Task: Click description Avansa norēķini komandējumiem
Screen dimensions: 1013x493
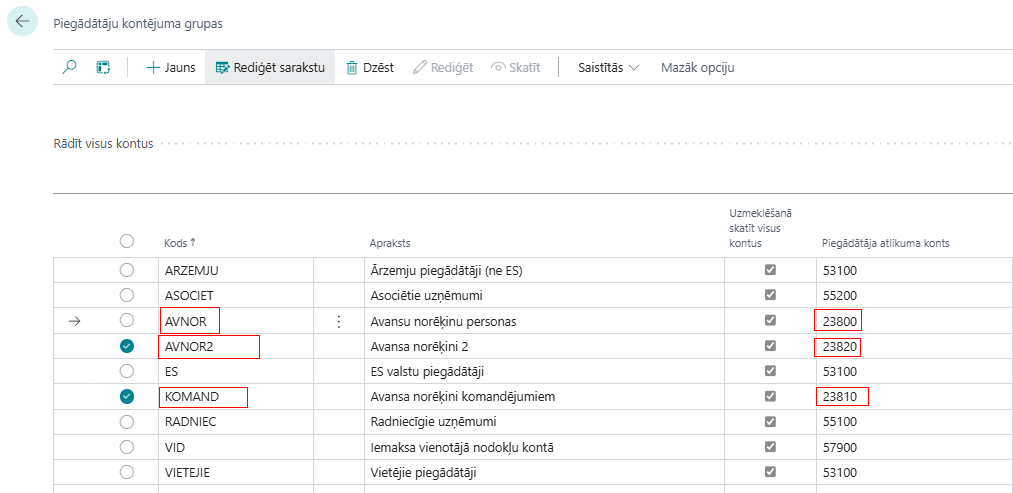Action: (463, 397)
